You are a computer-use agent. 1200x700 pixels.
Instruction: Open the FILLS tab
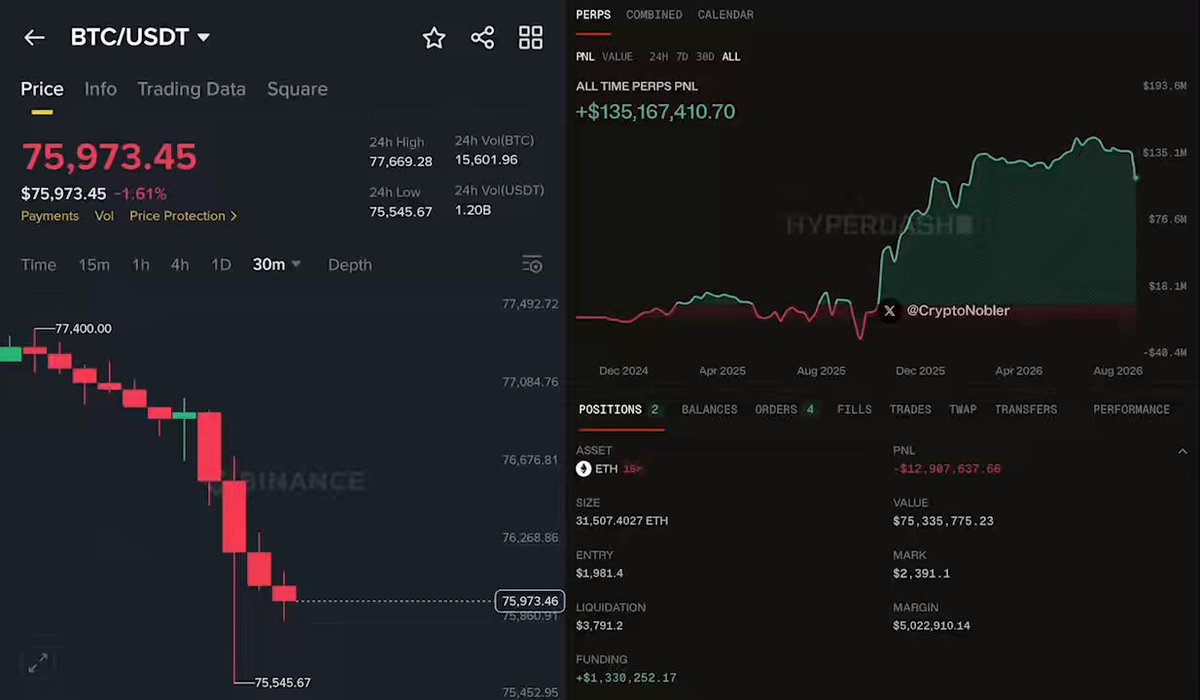854,410
